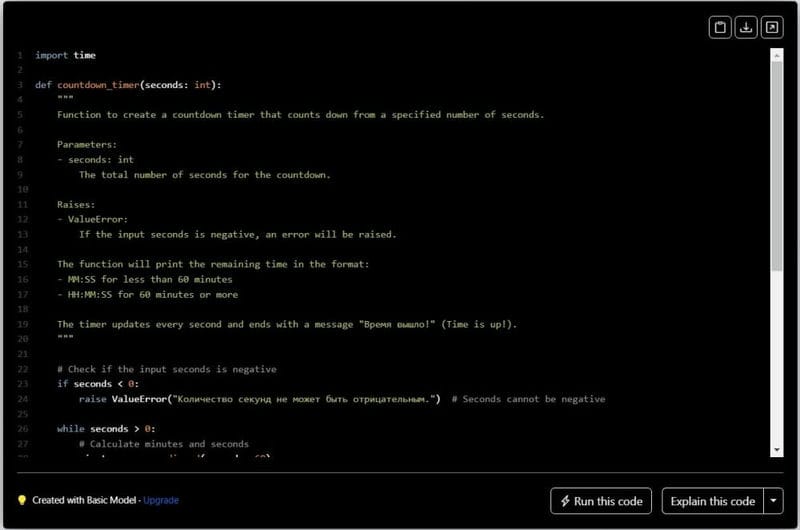Click the Run this code button
Viewport: 800px width, 530px height.
pos(601,501)
